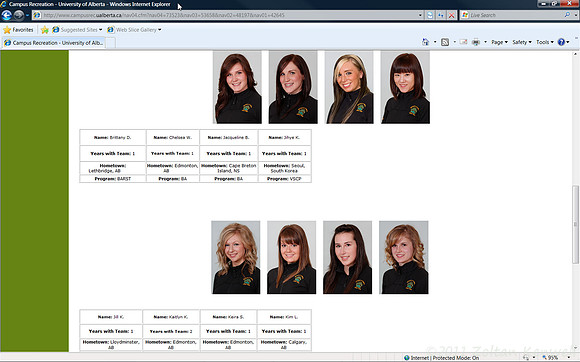Click 'Years with Team: 2' cell
Viewport: 580px width, 362px height.
[x=171, y=331]
